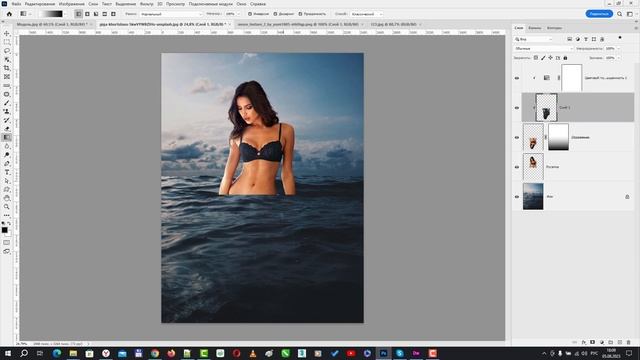This screenshot has height=360, width=640.
Task: Click the switch foreground and background colors arrow
Action: [9, 224]
